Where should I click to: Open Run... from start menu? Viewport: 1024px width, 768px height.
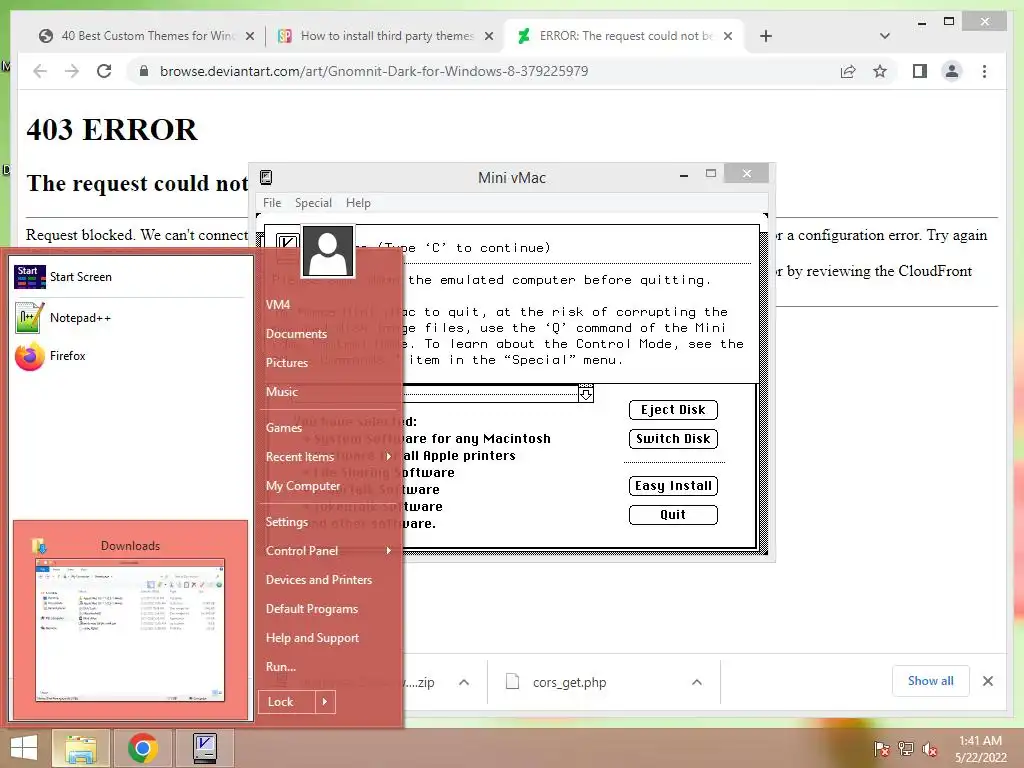tap(281, 667)
